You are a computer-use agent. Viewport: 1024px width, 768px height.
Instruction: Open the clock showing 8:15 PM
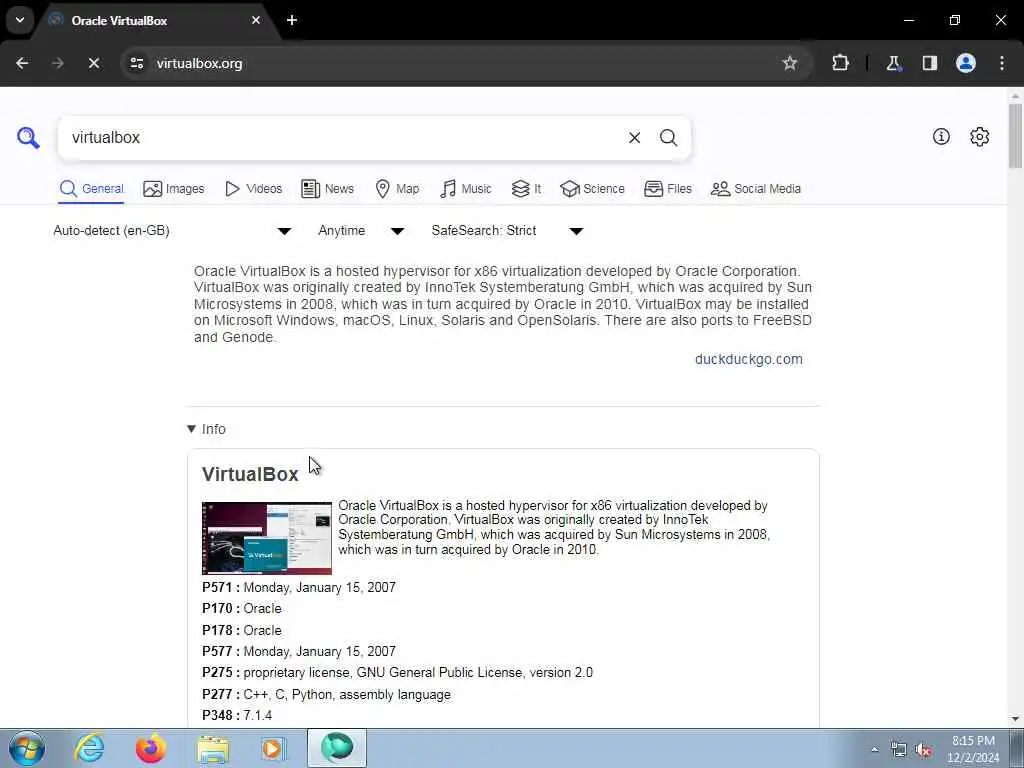tap(973, 748)
